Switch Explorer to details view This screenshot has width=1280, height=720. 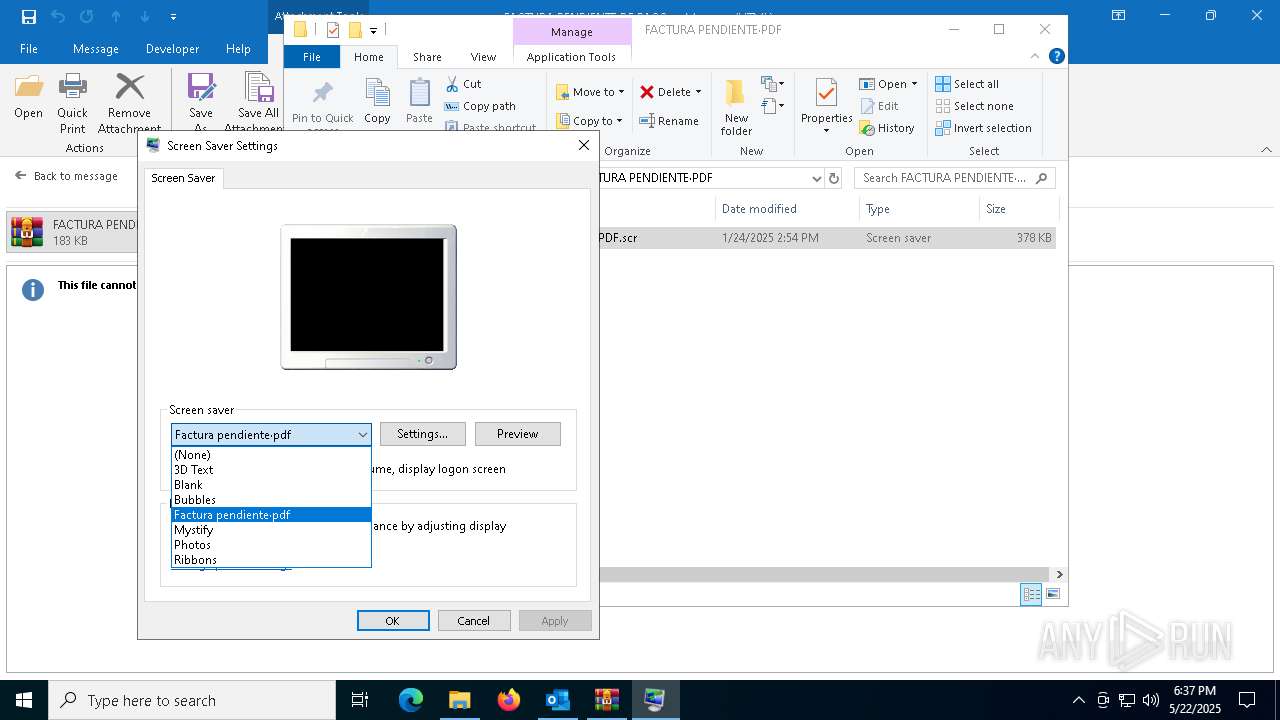tap(1031, 594)
